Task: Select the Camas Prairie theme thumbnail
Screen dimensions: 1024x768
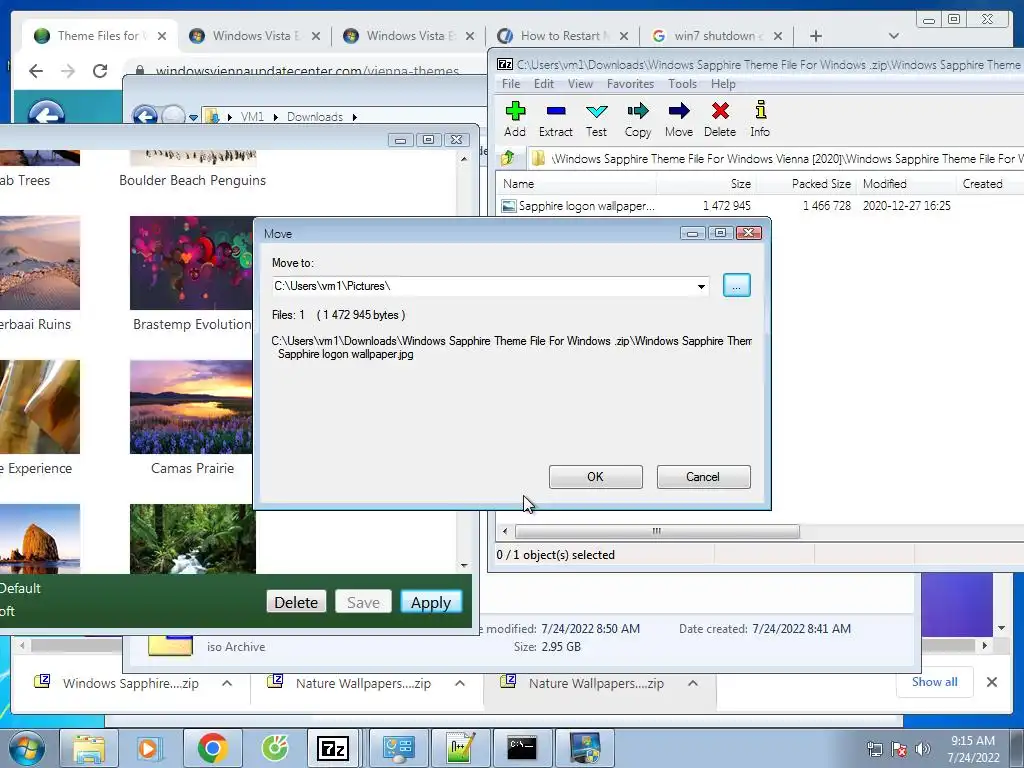Action: coord(192,407)
